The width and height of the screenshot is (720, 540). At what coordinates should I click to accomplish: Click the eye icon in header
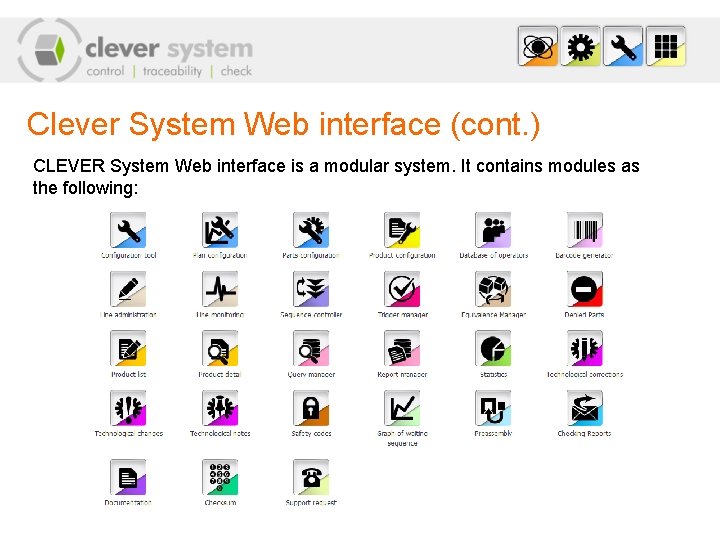click(538, 46)
